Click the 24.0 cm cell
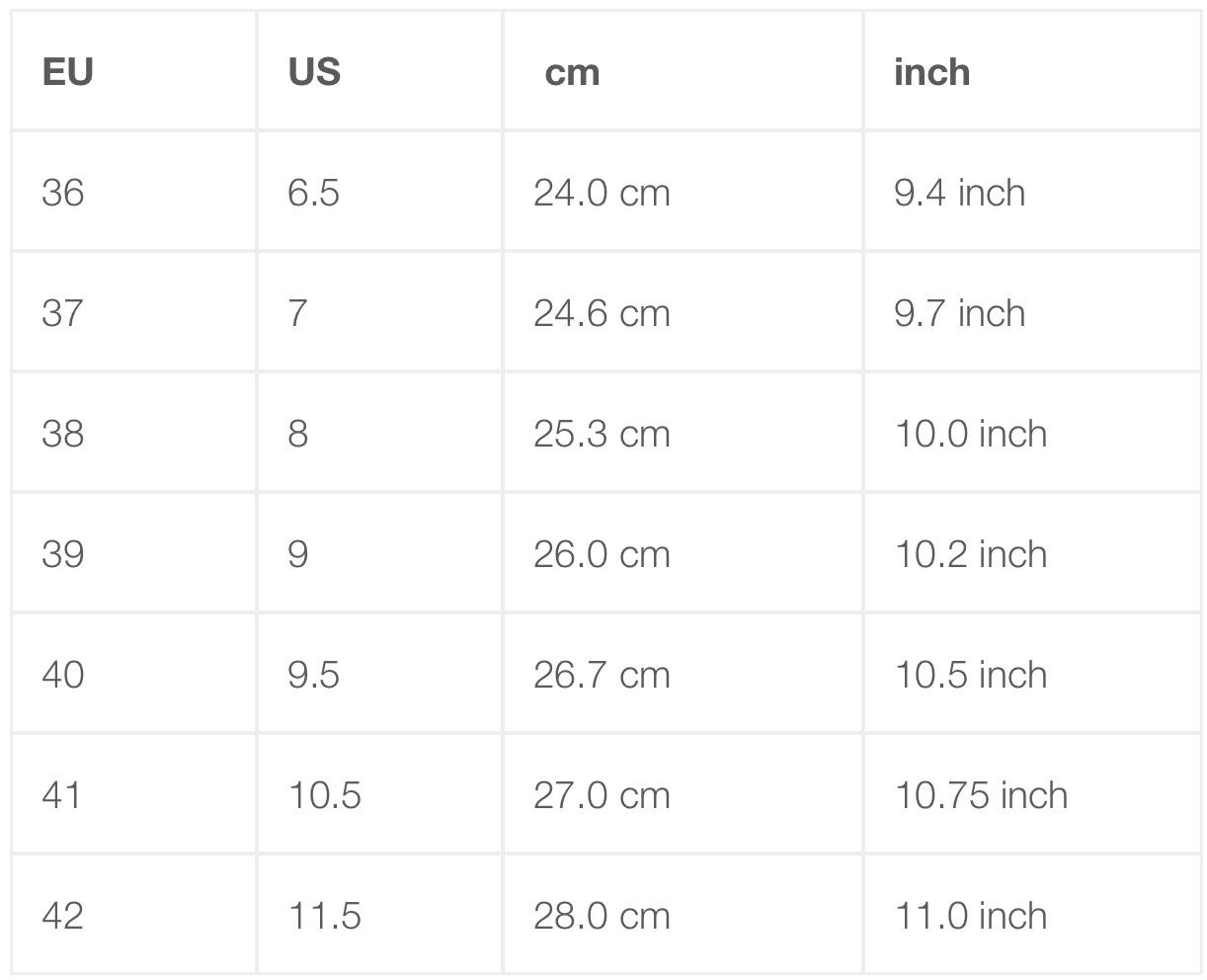This screenshot has width=1207, height=980. [x=602, y=193]
